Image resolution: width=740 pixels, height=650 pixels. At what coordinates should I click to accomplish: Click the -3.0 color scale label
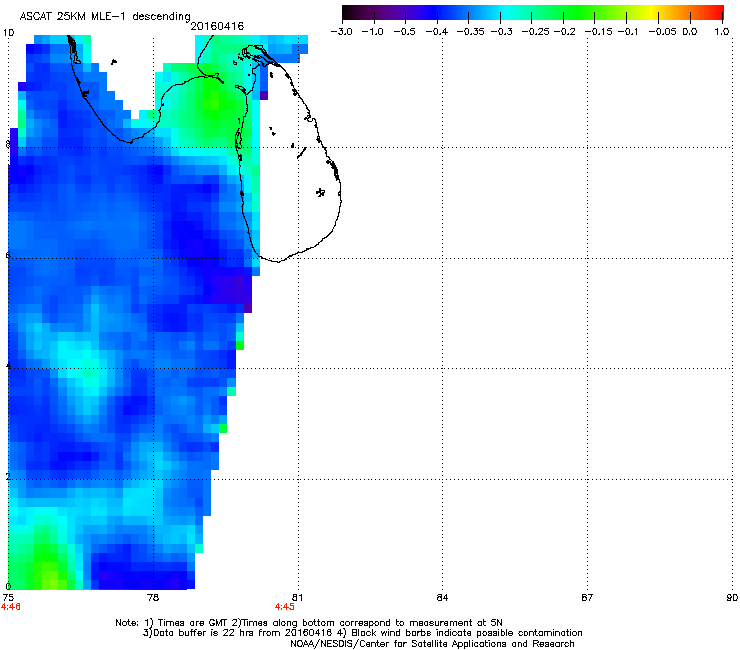(x=341, y=32)
